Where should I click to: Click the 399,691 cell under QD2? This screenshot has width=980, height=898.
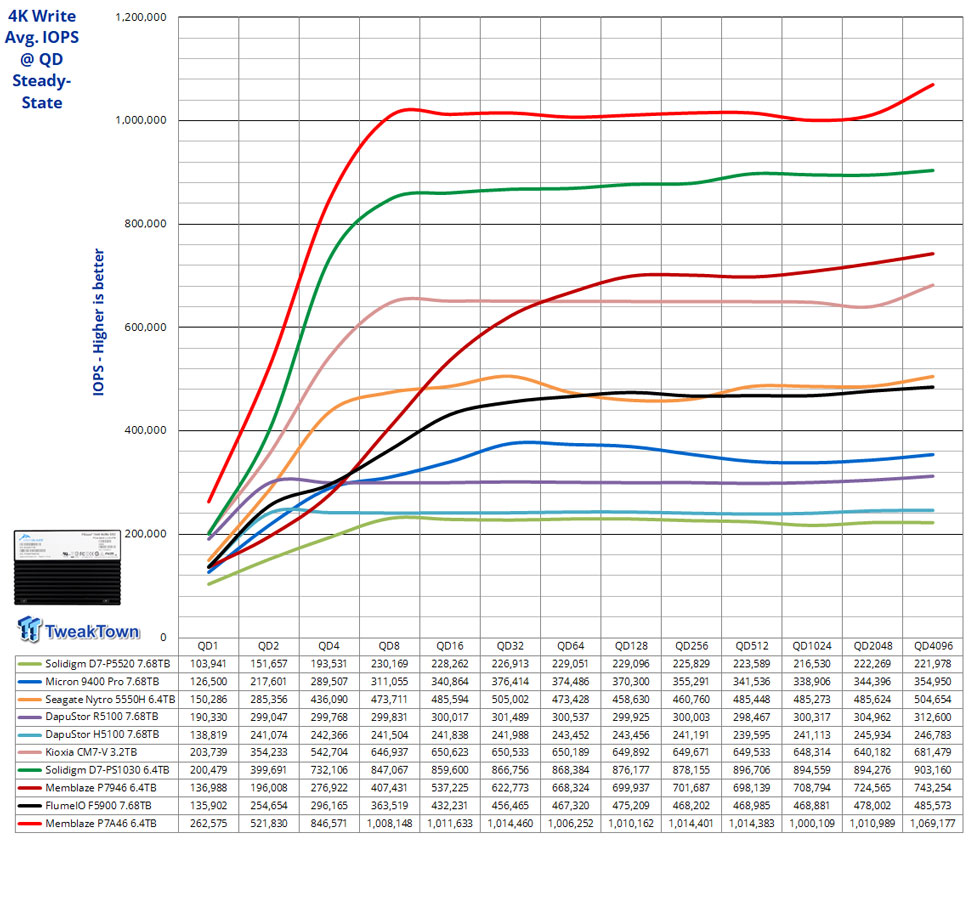pyautogui.click(x=269, y=770)
